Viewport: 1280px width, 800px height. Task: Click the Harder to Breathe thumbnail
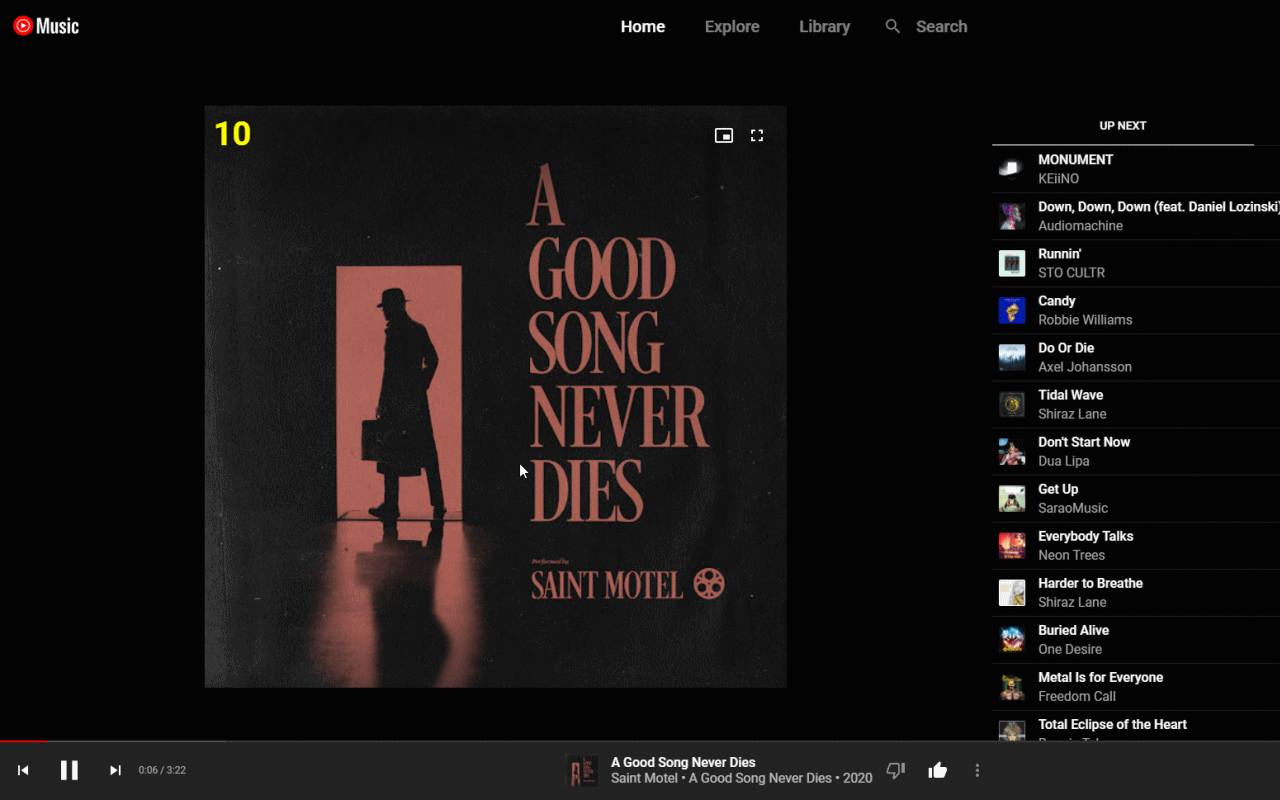point(1012,592)
